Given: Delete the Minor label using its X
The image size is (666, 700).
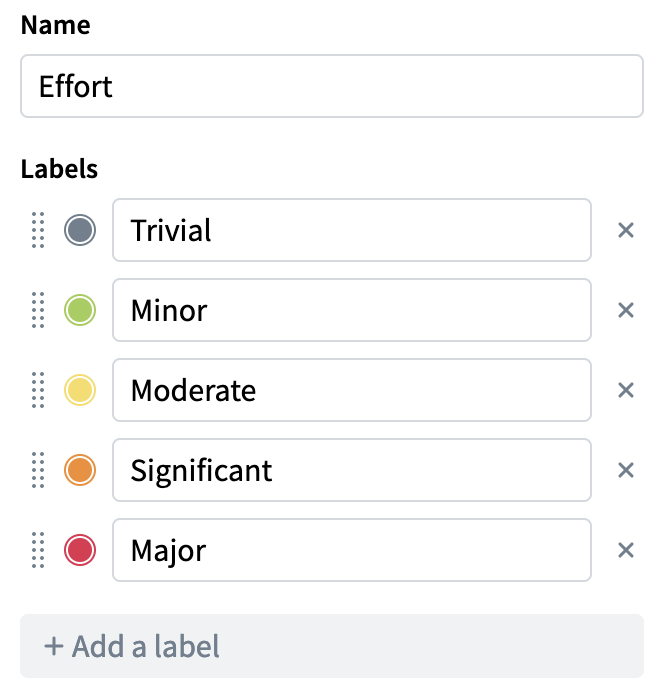Looking at the screenshot, I should pyautogui.click(x=626, y=311).
